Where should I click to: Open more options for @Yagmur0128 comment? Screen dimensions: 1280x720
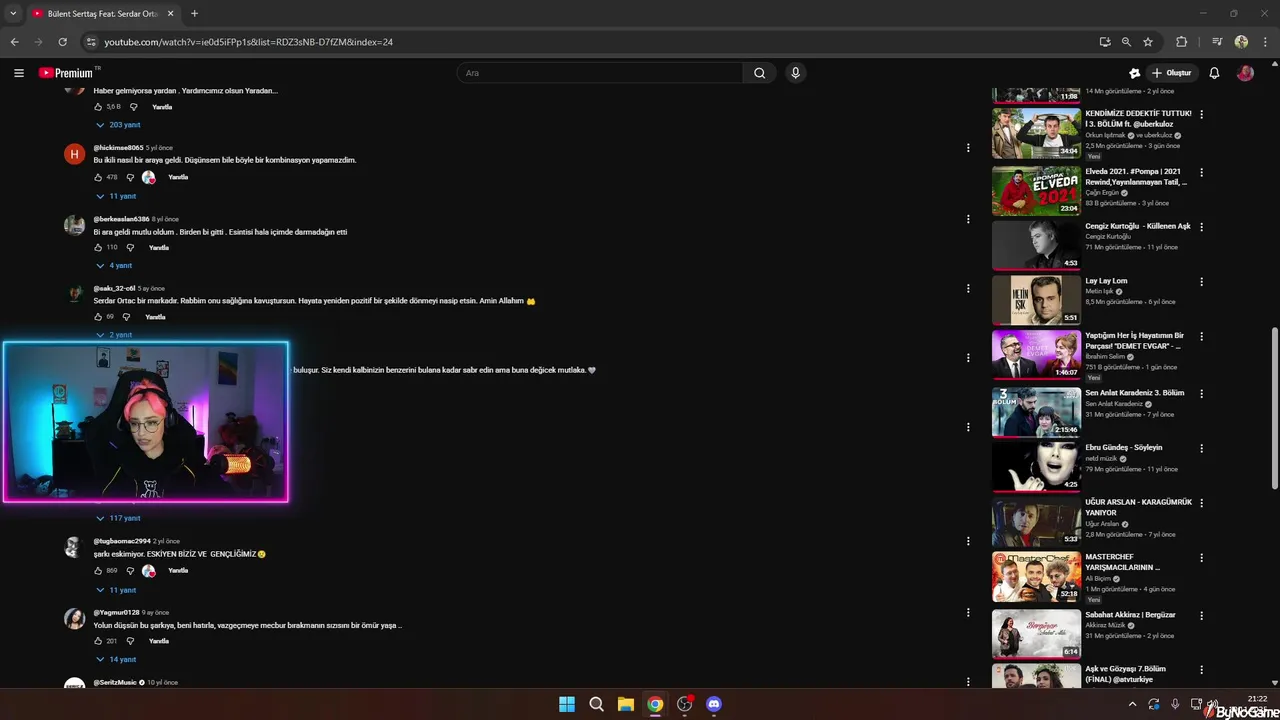pyautogui.click(x=967, y=612)
